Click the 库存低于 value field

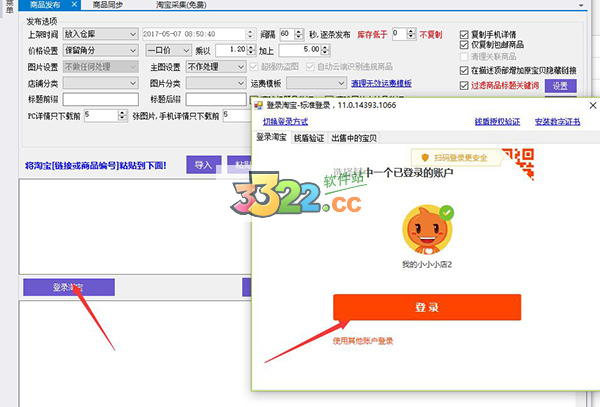pyautogui.click(x=399, y=34)
